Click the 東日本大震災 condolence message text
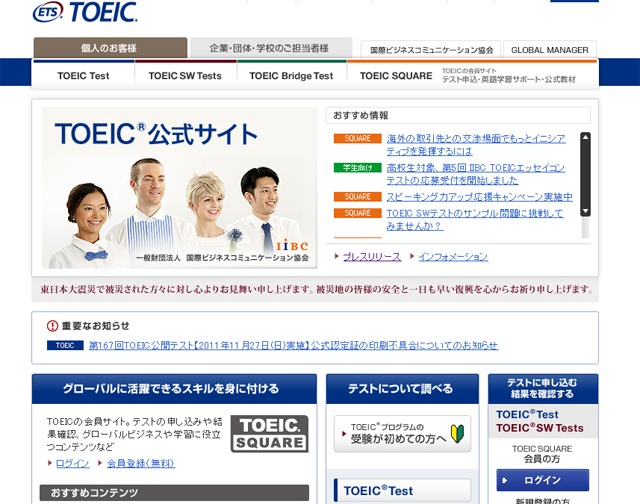This screenshot has width=640, height=504. [x=316, y=290]
